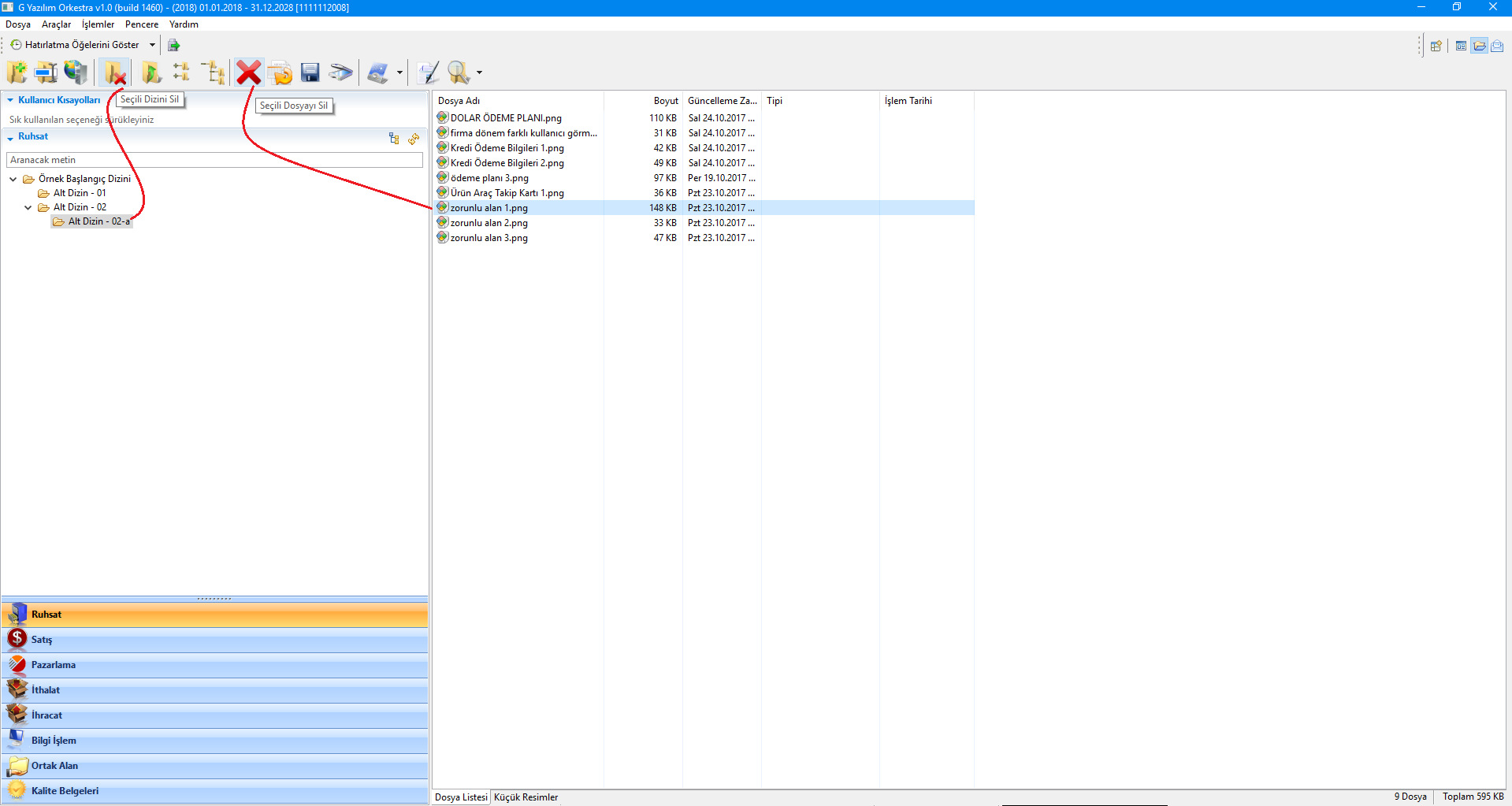
Task: Collapse the Alt Dizin - 02 tree node
Action: tap(28, 208)
